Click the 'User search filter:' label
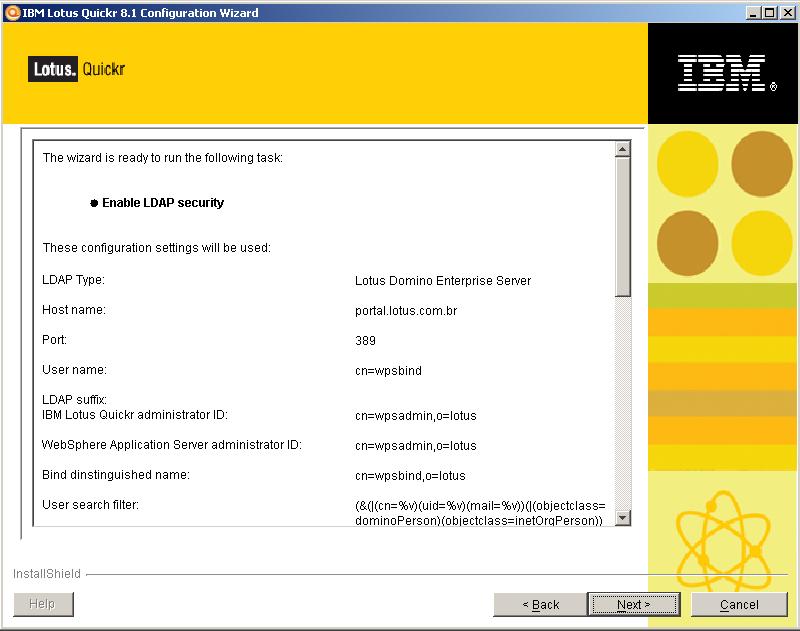The image size is (800, 631). click(90, 505)
